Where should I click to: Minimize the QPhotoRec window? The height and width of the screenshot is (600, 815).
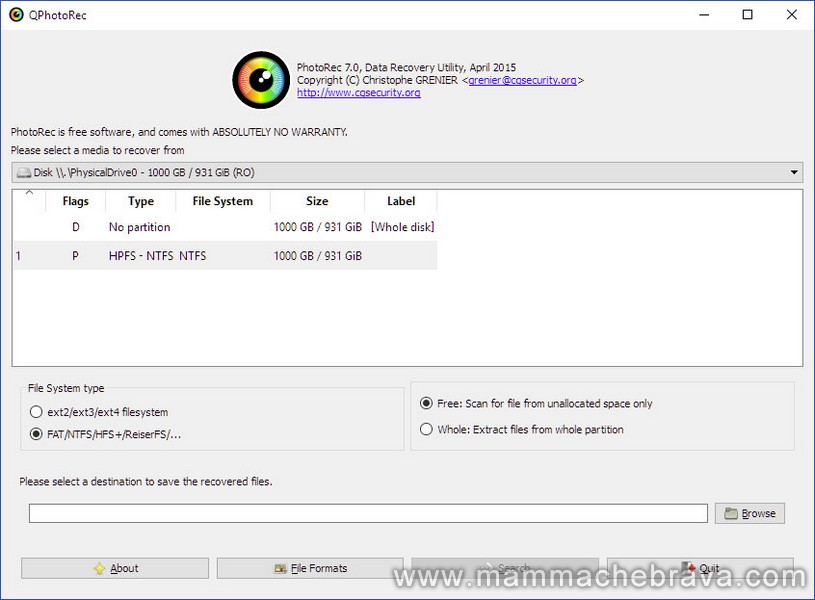(x=704, y=15)
